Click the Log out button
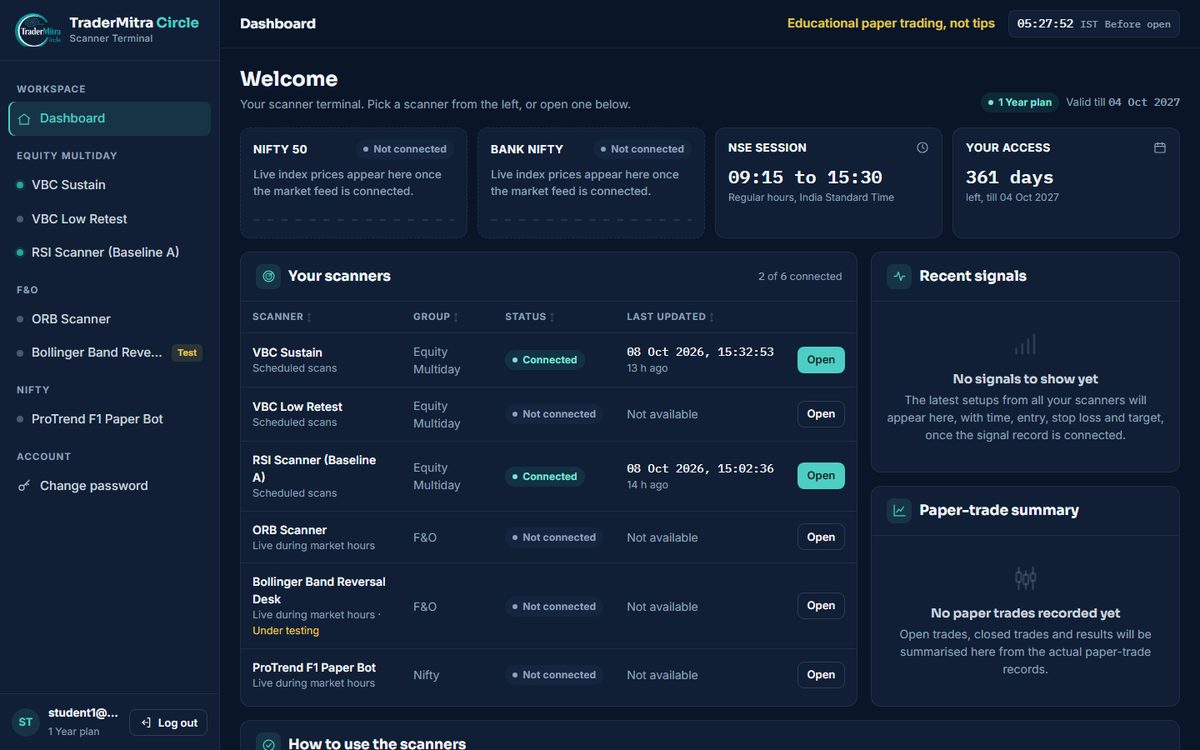This screenshot has height=750, width=1200. coord(168,723)
